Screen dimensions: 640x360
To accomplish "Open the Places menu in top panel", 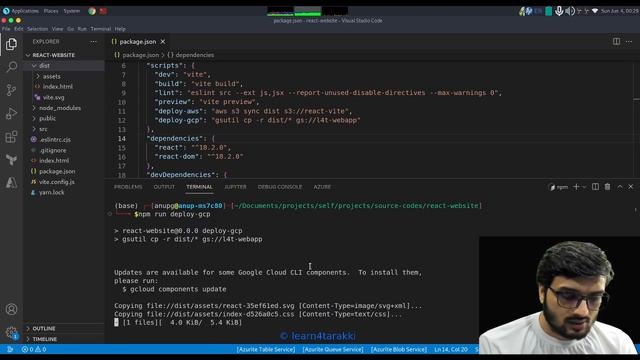I will [x=51, y=11].
